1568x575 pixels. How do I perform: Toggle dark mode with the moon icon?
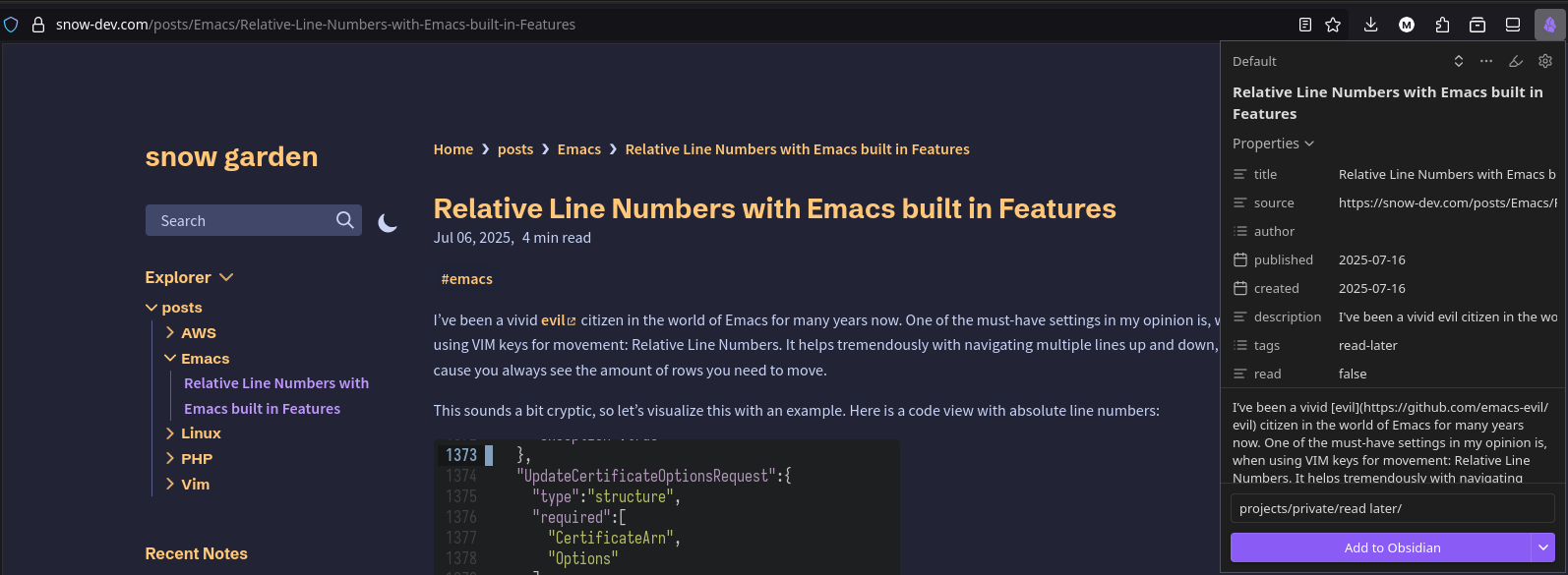pos(388,223)
